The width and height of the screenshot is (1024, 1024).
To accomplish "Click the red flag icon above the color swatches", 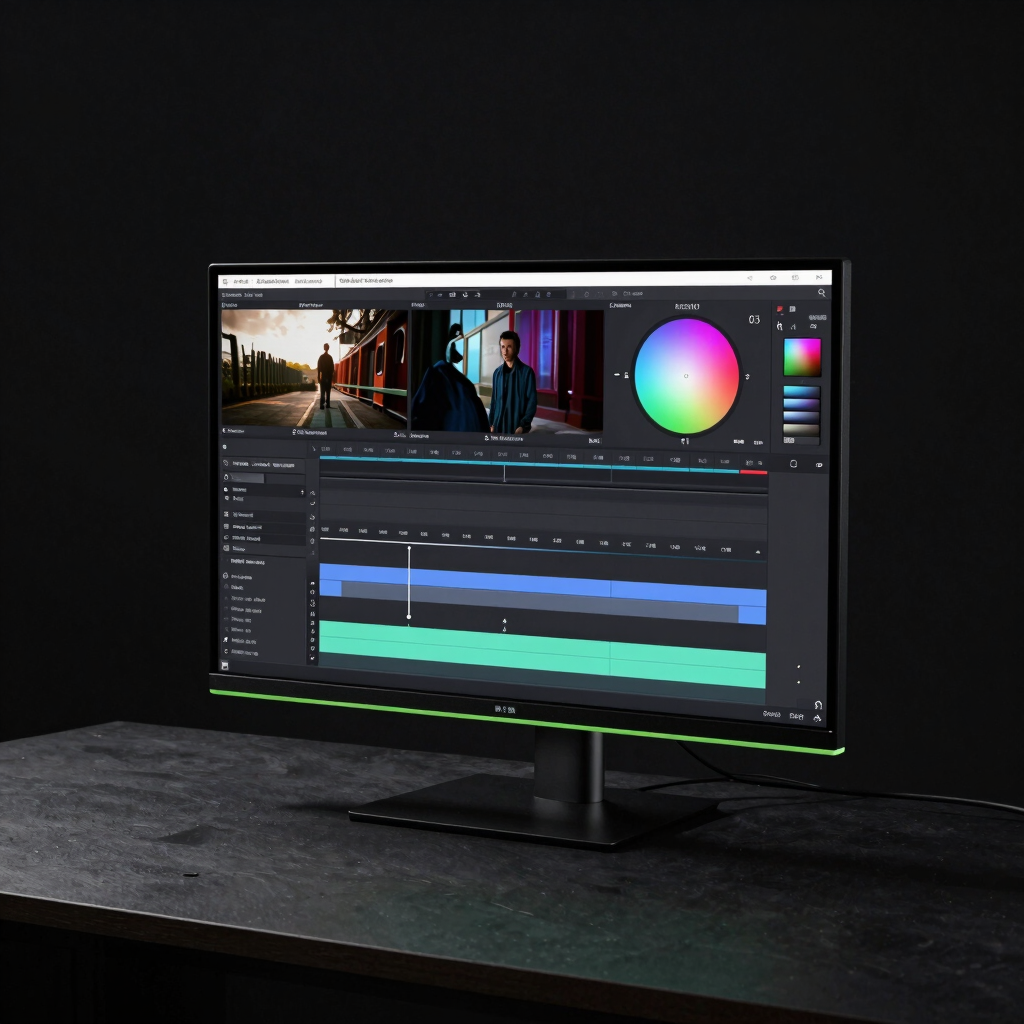I will coord(780,309).
